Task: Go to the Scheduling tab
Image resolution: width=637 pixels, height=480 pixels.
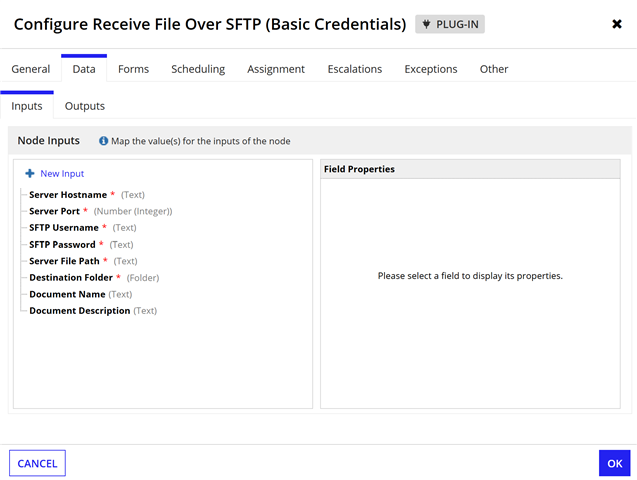Action: coord(198,69)
